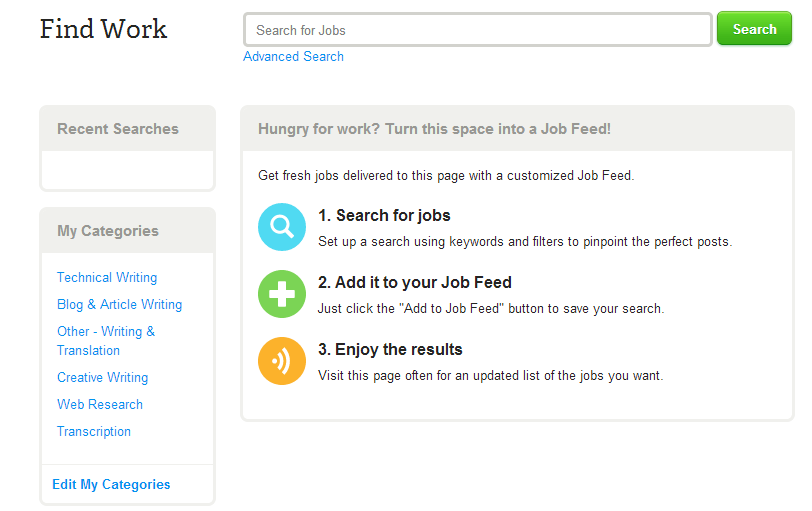
Task: Click the '3. Enjoy the results' heading
Action: coord(390,349)
